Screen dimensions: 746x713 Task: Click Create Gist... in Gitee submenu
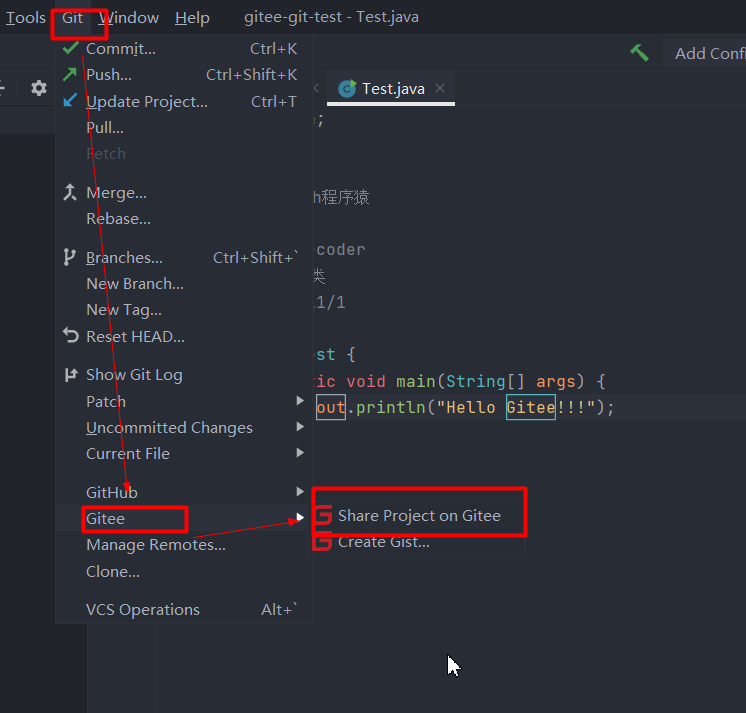pos(419,542)
